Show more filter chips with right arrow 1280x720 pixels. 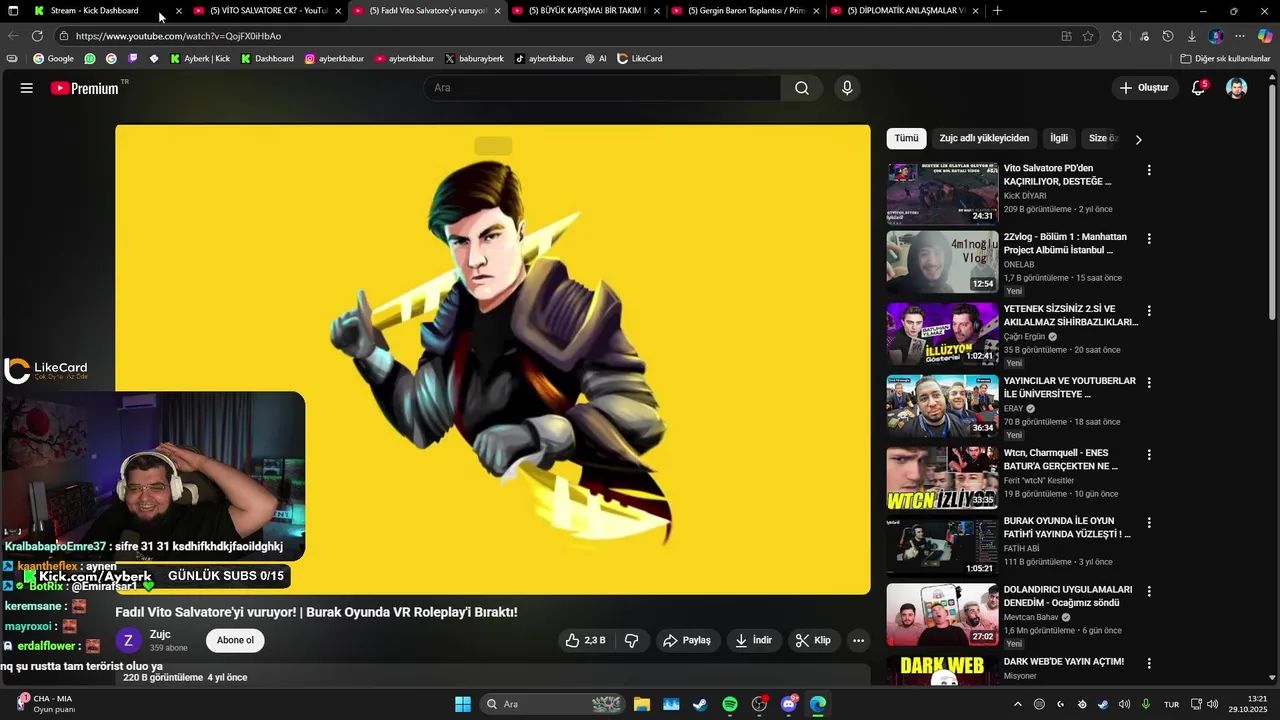click(1138, 139)
